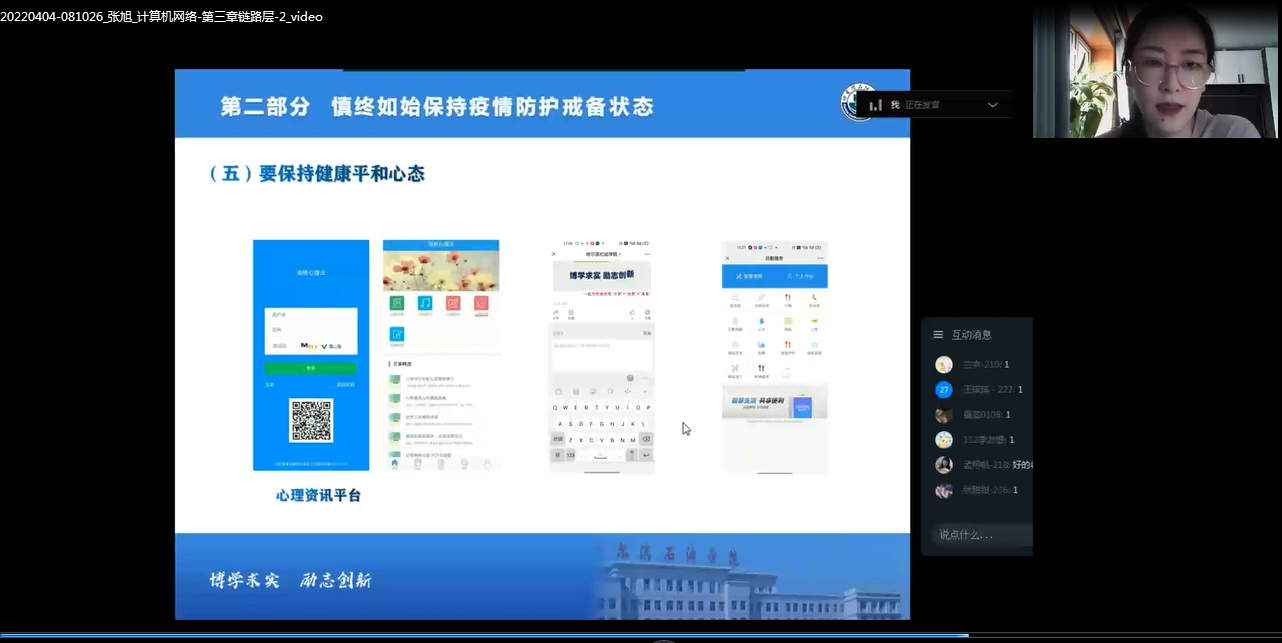Click the blue 27 avatar badge
This screenshot has height=643, width=1282.
944,390
